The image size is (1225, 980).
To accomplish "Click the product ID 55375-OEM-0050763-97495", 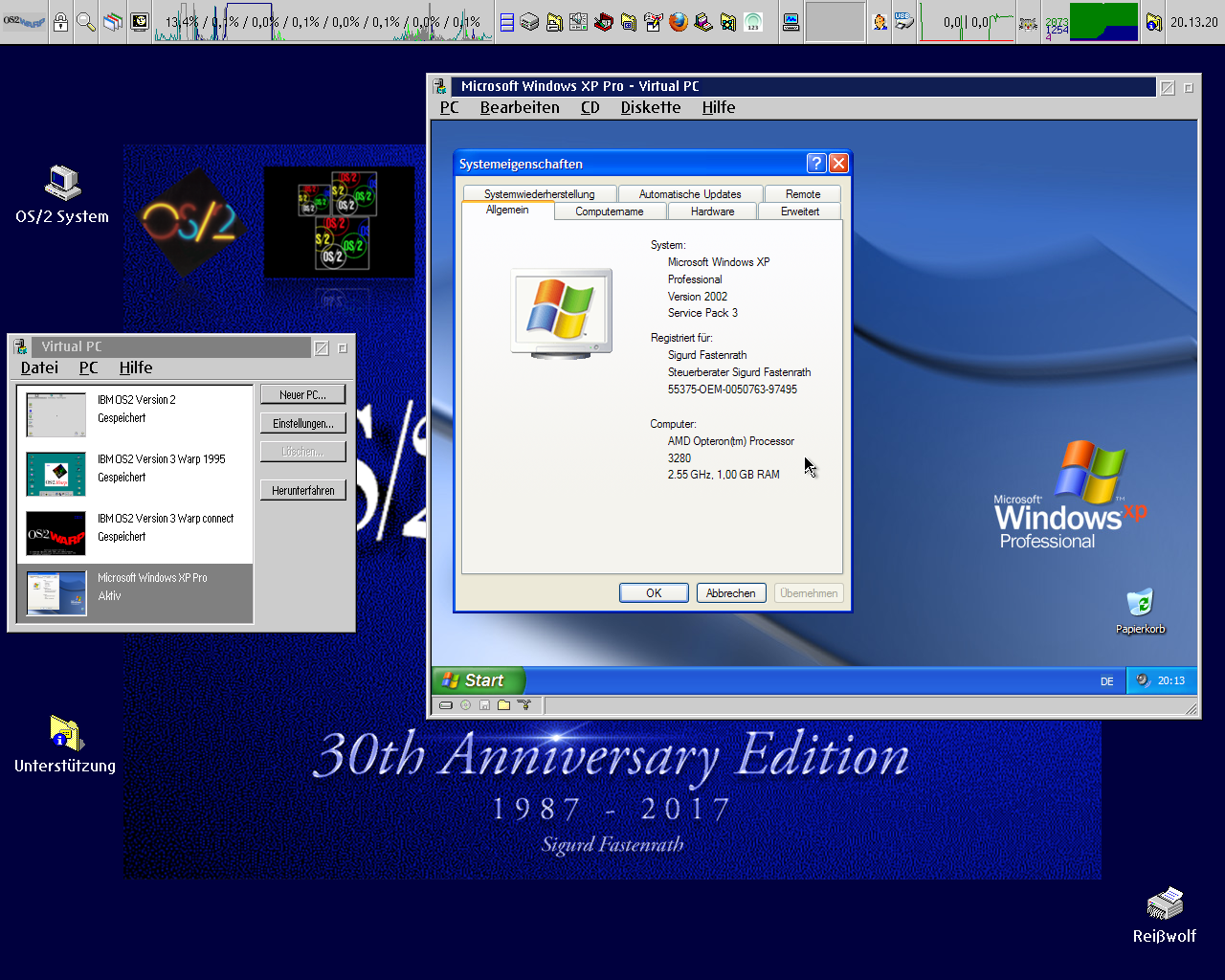I will (x=732, y=390).
